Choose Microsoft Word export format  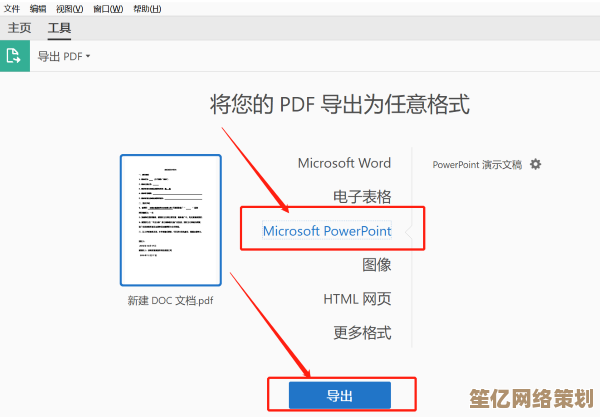[344, 163]
